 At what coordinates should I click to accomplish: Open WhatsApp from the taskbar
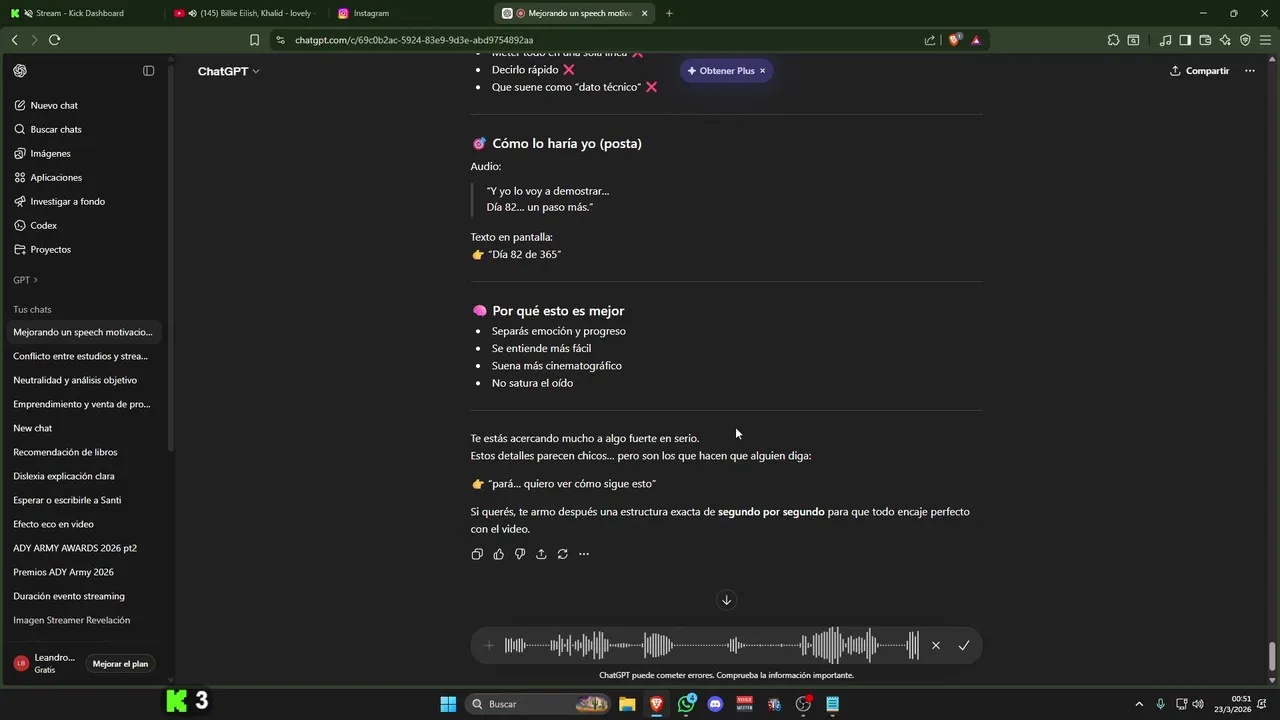[x=686, y=704]
